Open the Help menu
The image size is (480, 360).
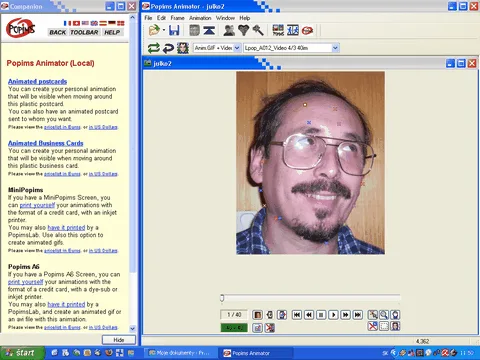click(x=245, y=18)
